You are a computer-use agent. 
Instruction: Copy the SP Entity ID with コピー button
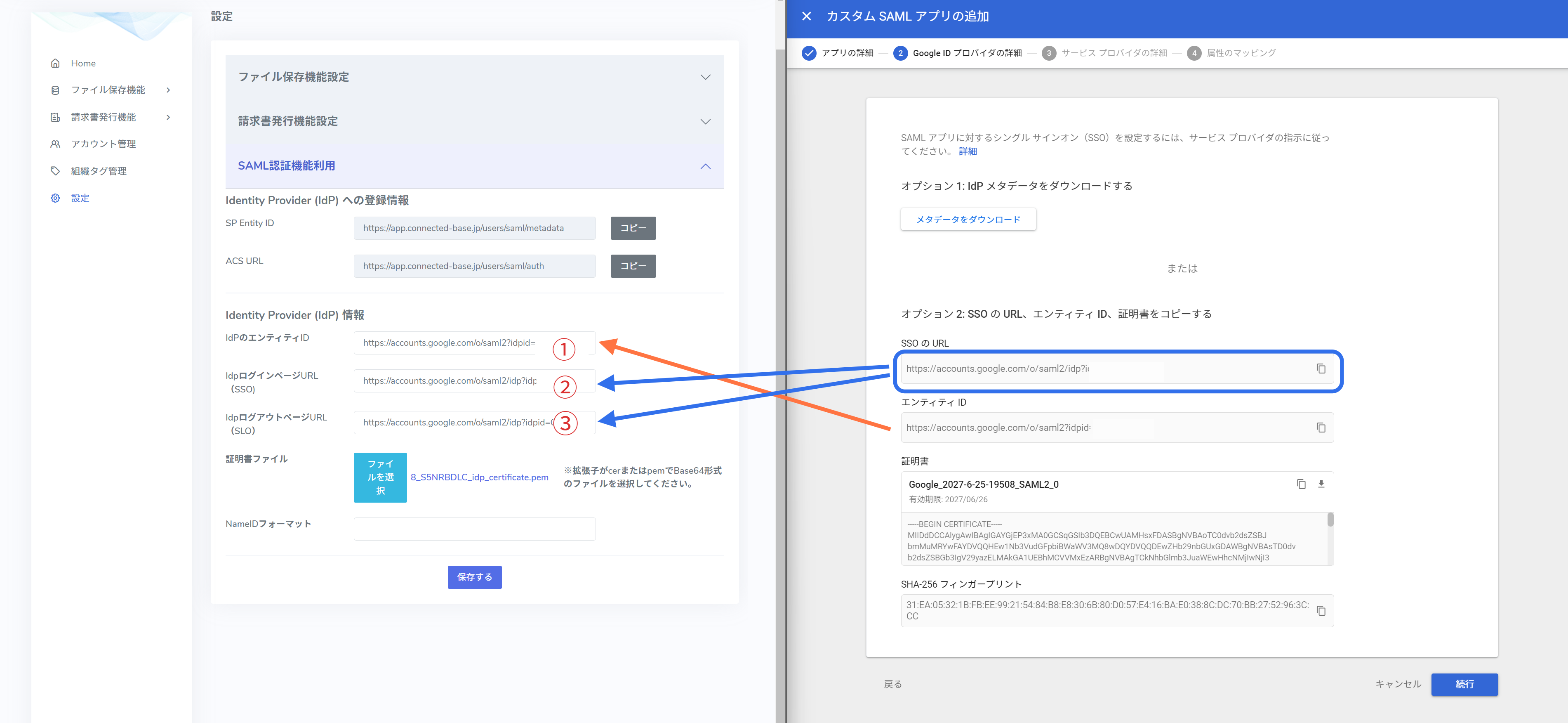[x=633, y=228]
